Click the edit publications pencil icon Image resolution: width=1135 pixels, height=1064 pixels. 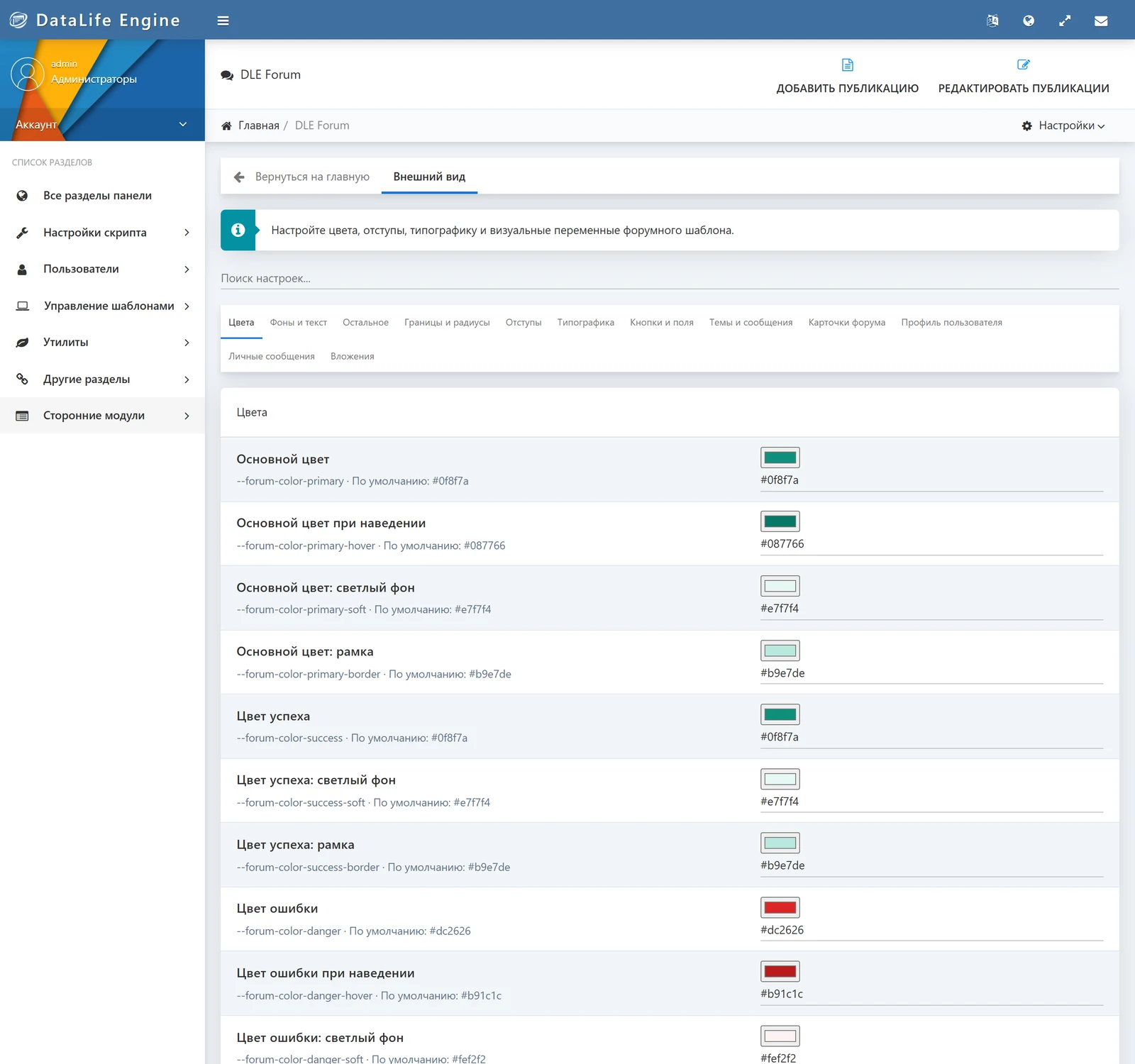pyautogui.click(x=1024, y=65)
